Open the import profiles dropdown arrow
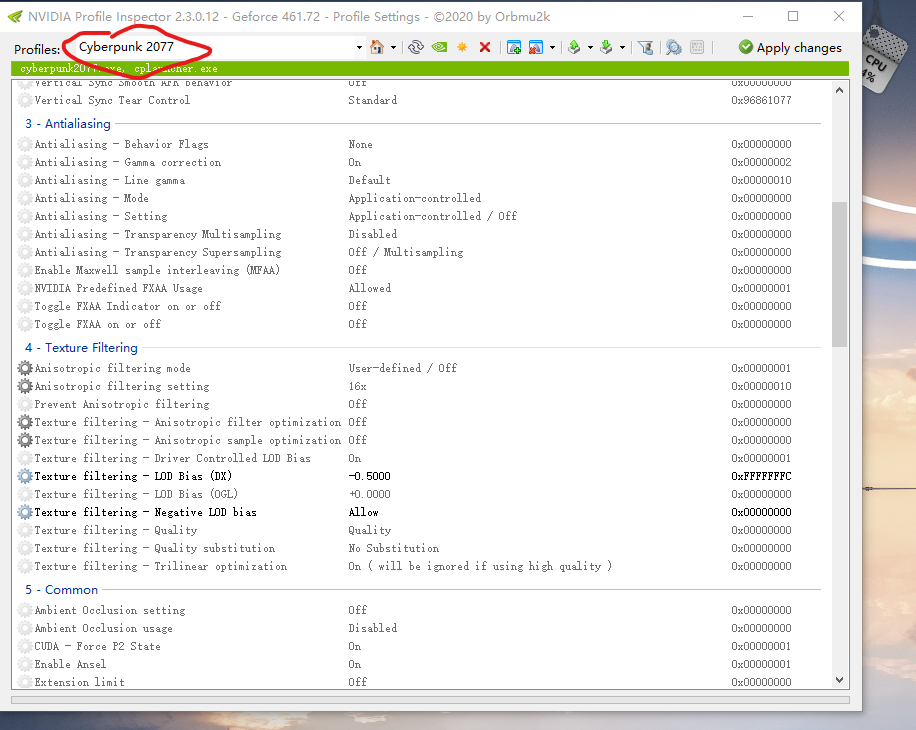Viewport: 916px width, 730px height. click(x=622, y=47)
